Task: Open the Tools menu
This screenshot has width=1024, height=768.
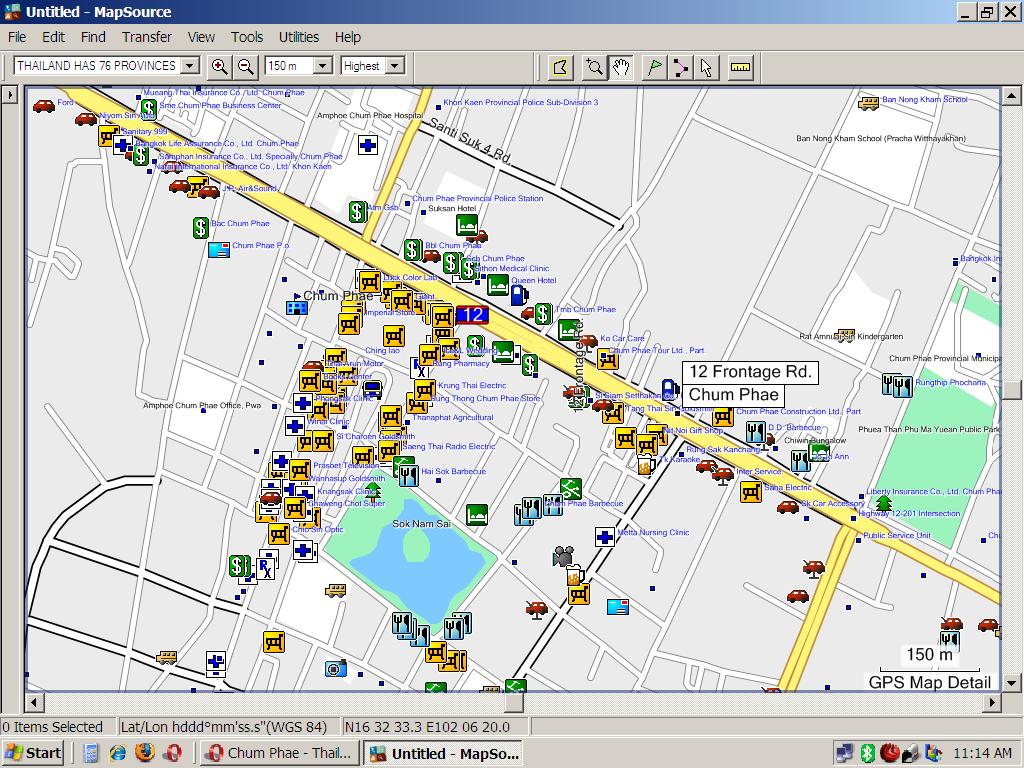Action: tap(247, 37)
